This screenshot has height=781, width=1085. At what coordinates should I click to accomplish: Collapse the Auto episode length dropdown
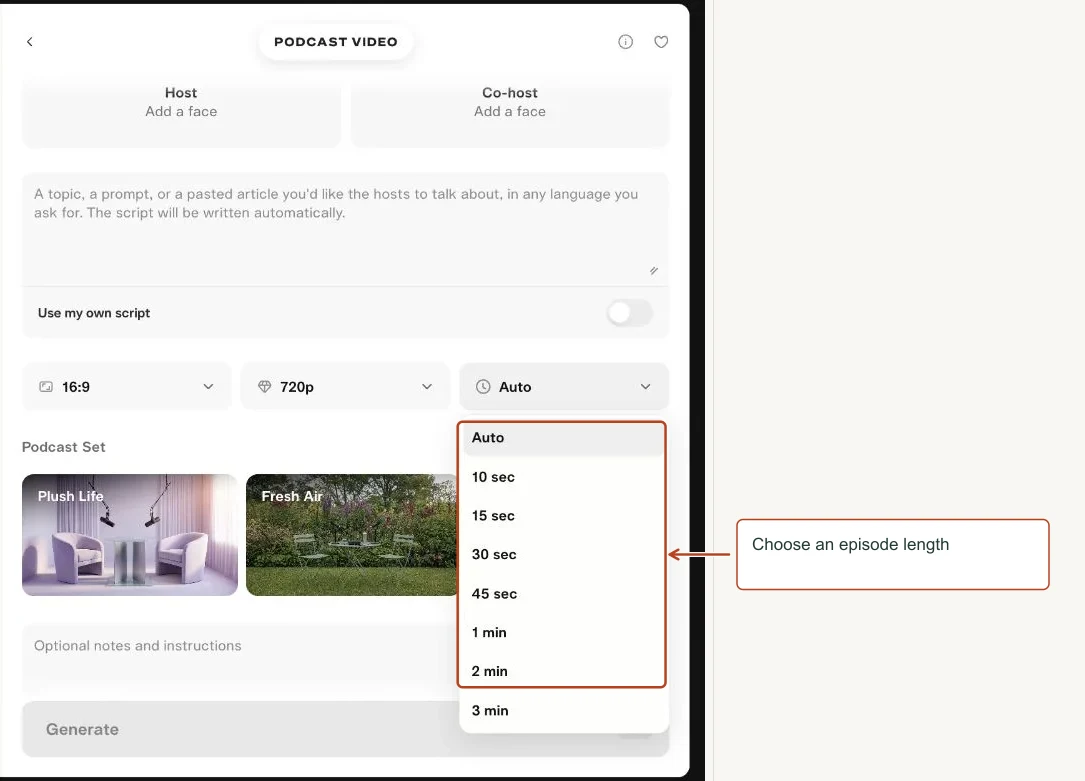[564, 387]
